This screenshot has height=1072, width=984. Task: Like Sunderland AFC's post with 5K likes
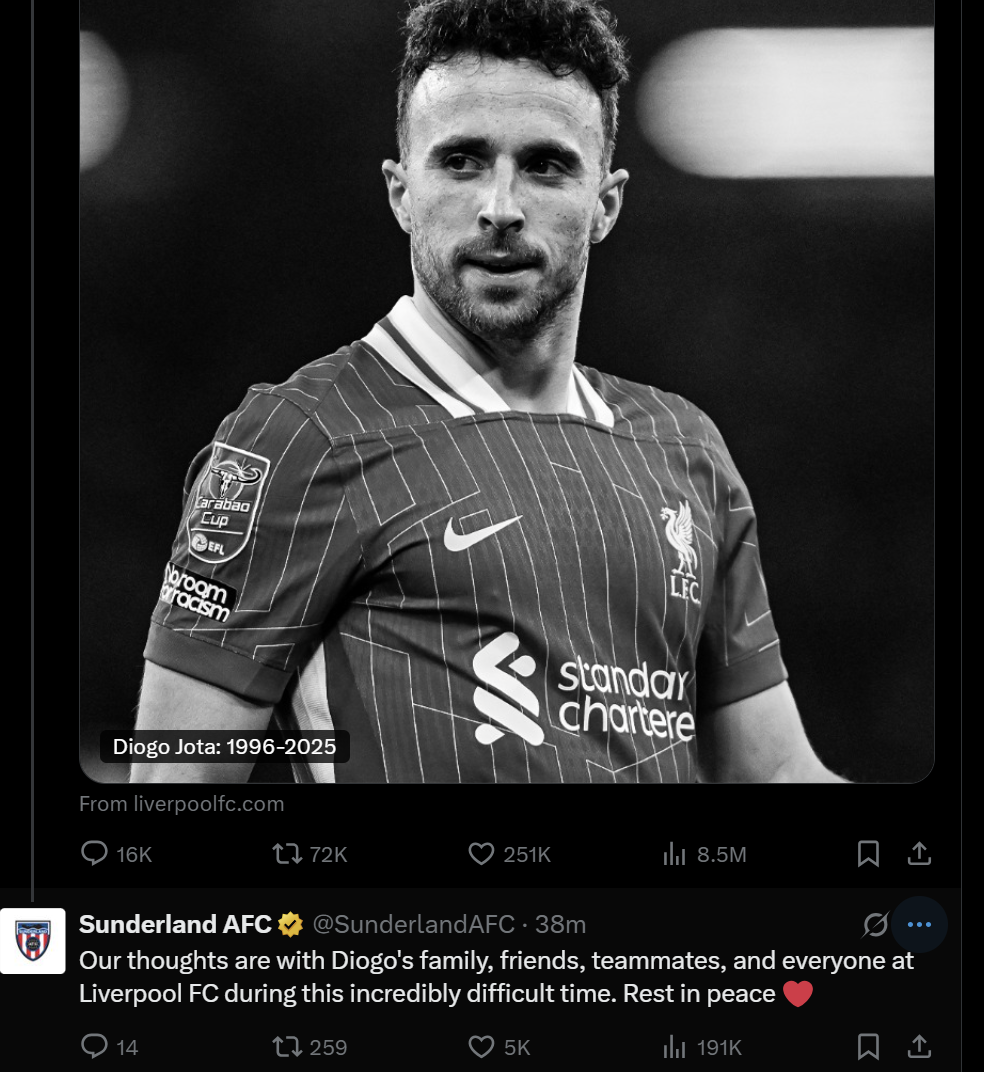(499, 1047)
